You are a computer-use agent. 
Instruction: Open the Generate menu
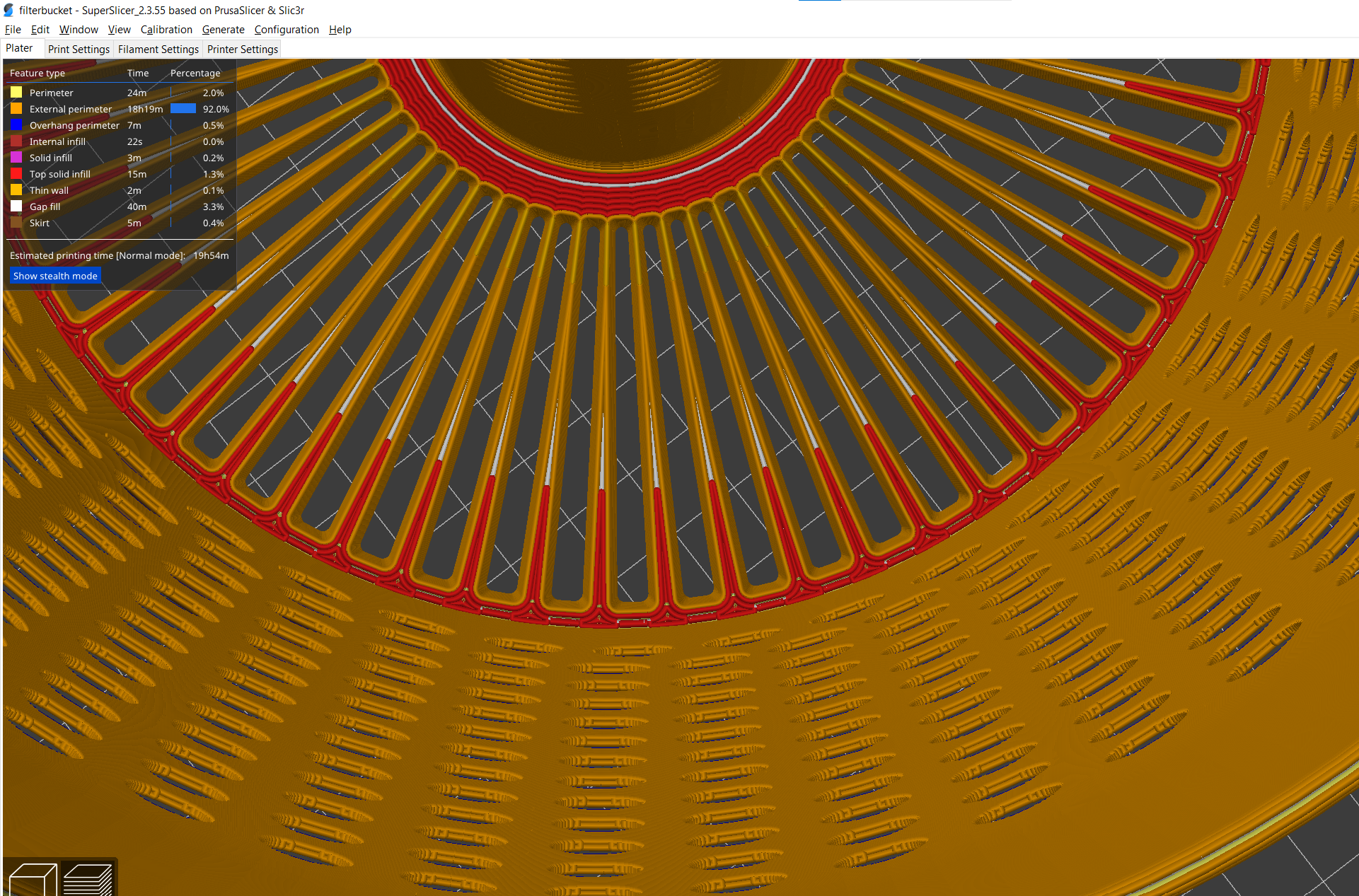click(x=223, y=30)
